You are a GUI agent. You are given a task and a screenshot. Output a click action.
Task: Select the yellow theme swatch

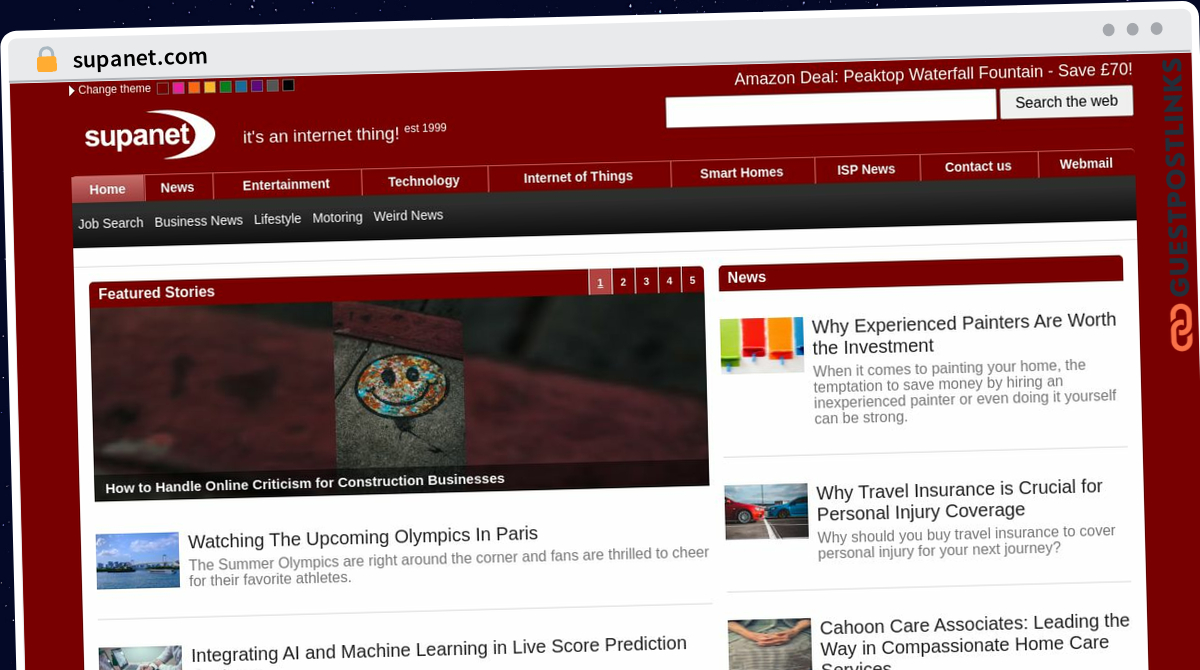point(210,87)
